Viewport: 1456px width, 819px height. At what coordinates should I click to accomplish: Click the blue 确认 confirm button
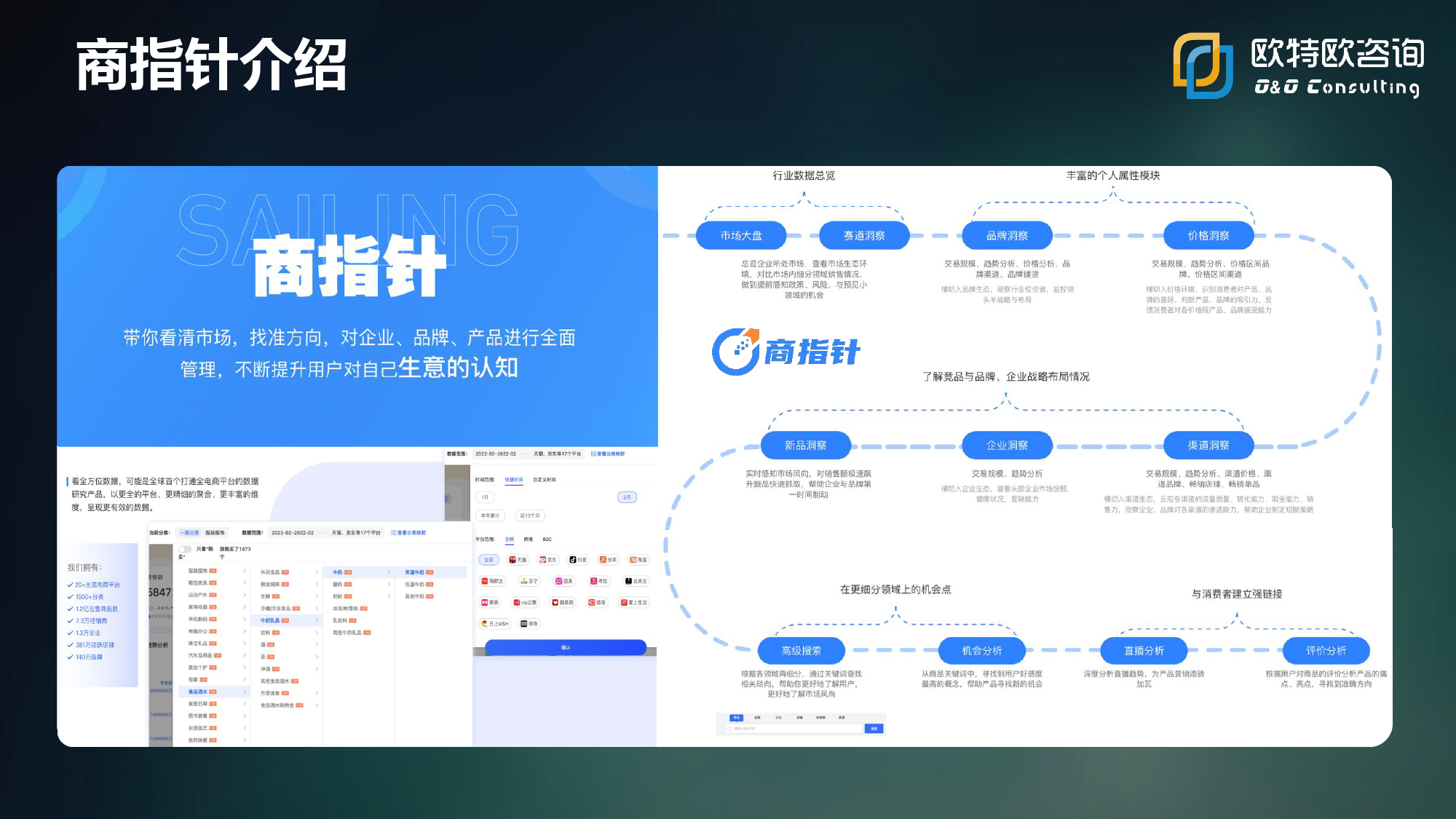[x=566, y=647]
